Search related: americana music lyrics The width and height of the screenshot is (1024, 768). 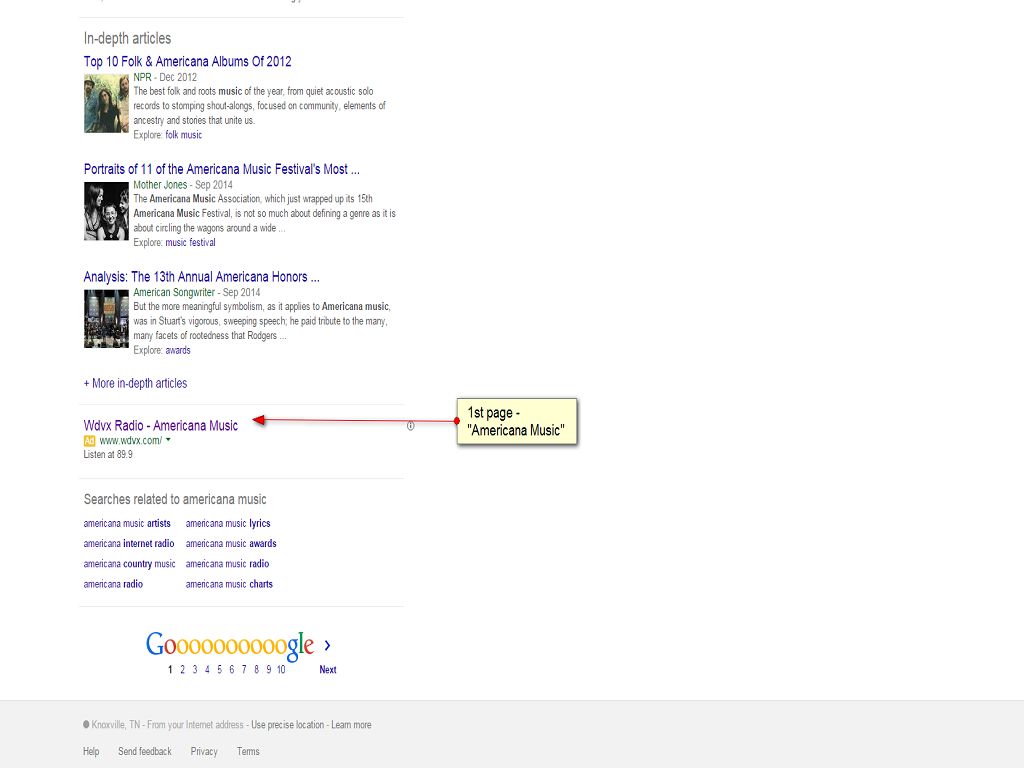click(228, 524)
